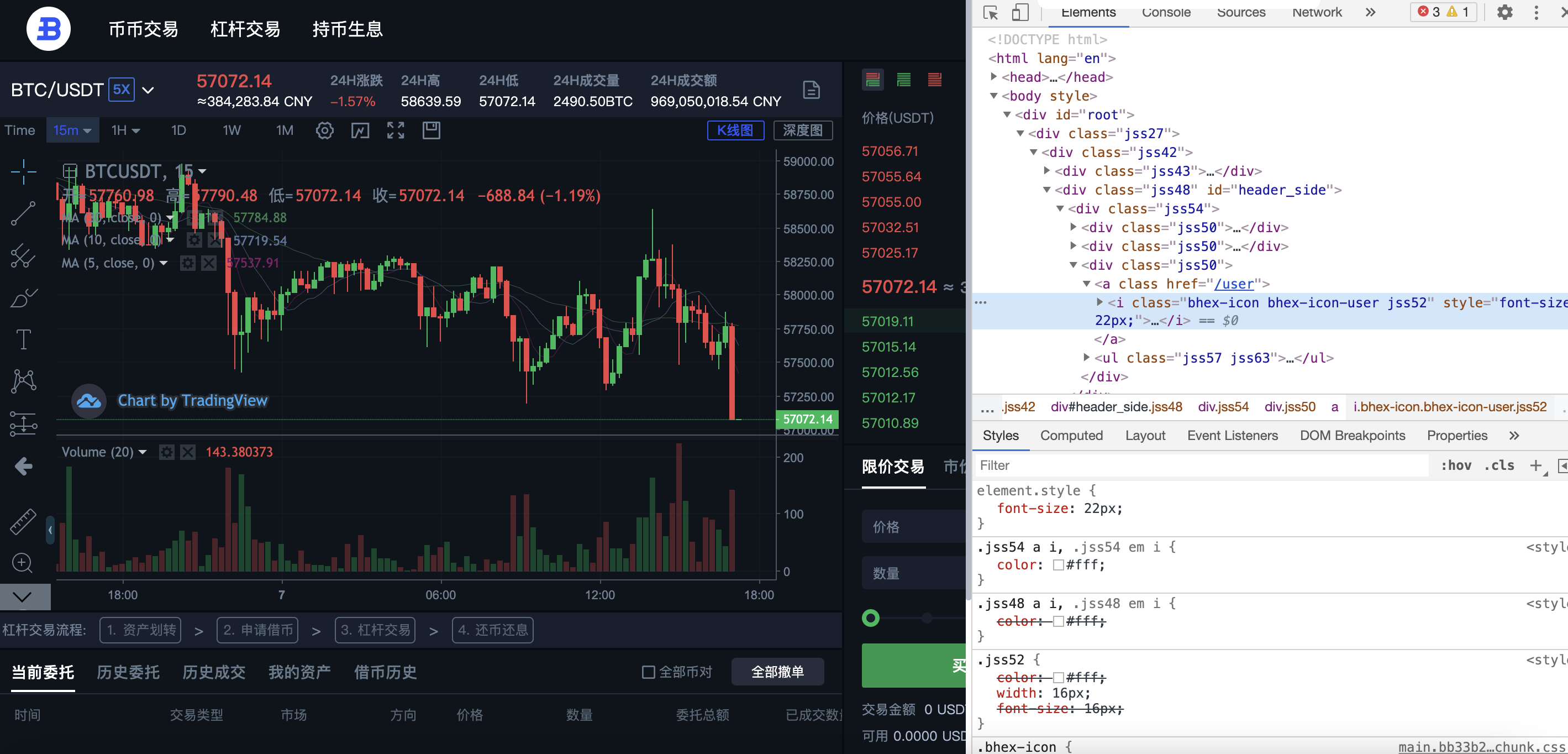Click the indicators icon in chart toolbar
1568x754 pixels.
click(x=360, y=130)
